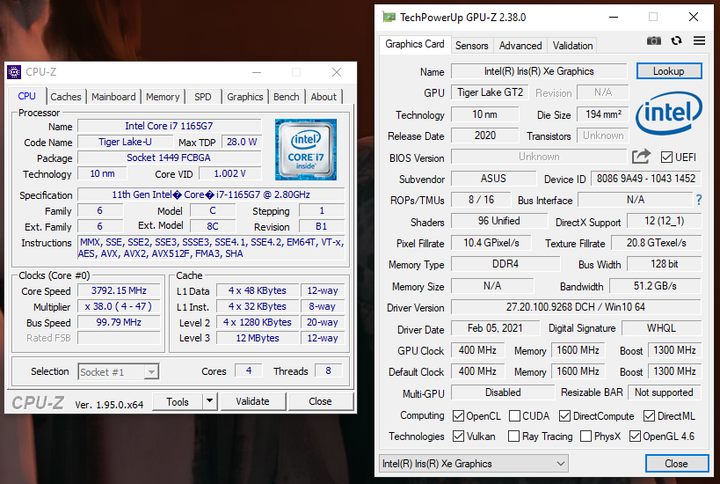The width and height of the screenshot is (720, 484).
Task: Click the Level 2 cache value 4 x 1280 KBytes
Action: [257, 322]
